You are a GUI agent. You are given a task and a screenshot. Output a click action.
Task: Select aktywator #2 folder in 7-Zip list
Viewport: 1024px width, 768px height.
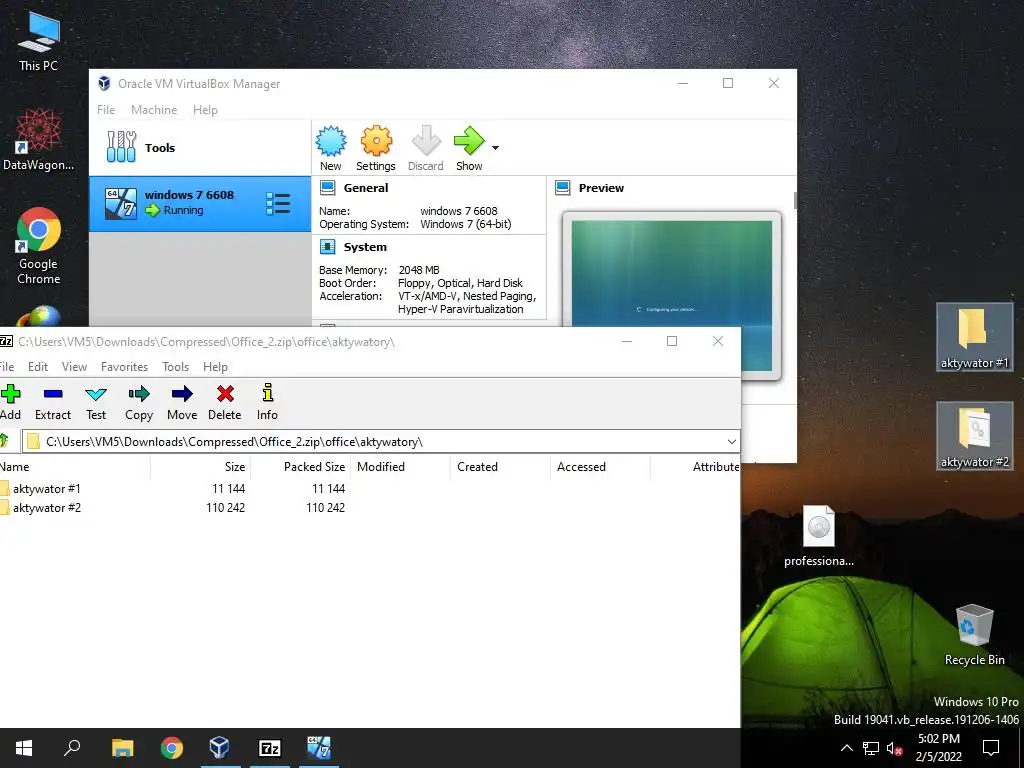point(47,507)
